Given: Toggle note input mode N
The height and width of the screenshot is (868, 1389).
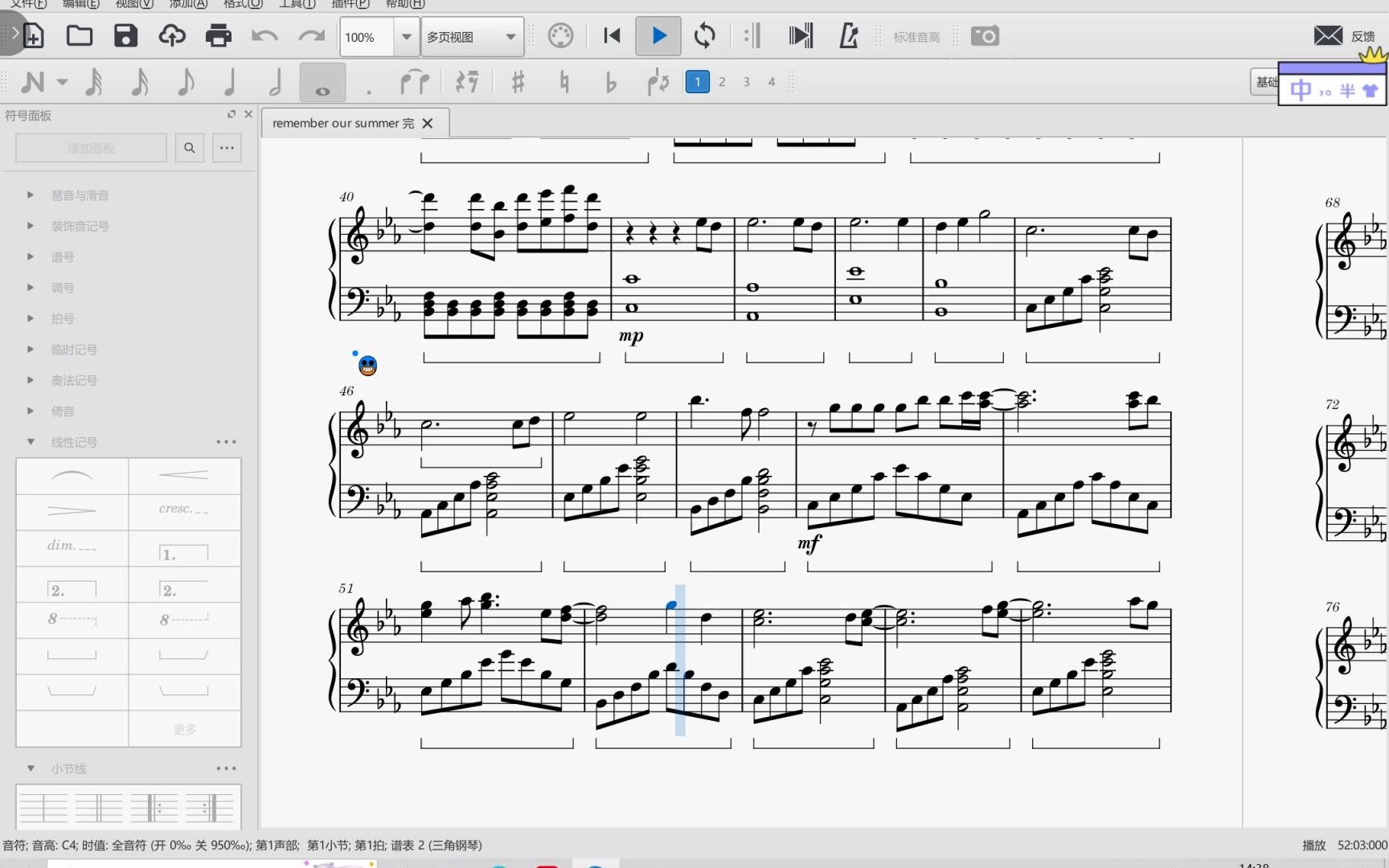Looking at the screenshot, I should coord(33,82).
